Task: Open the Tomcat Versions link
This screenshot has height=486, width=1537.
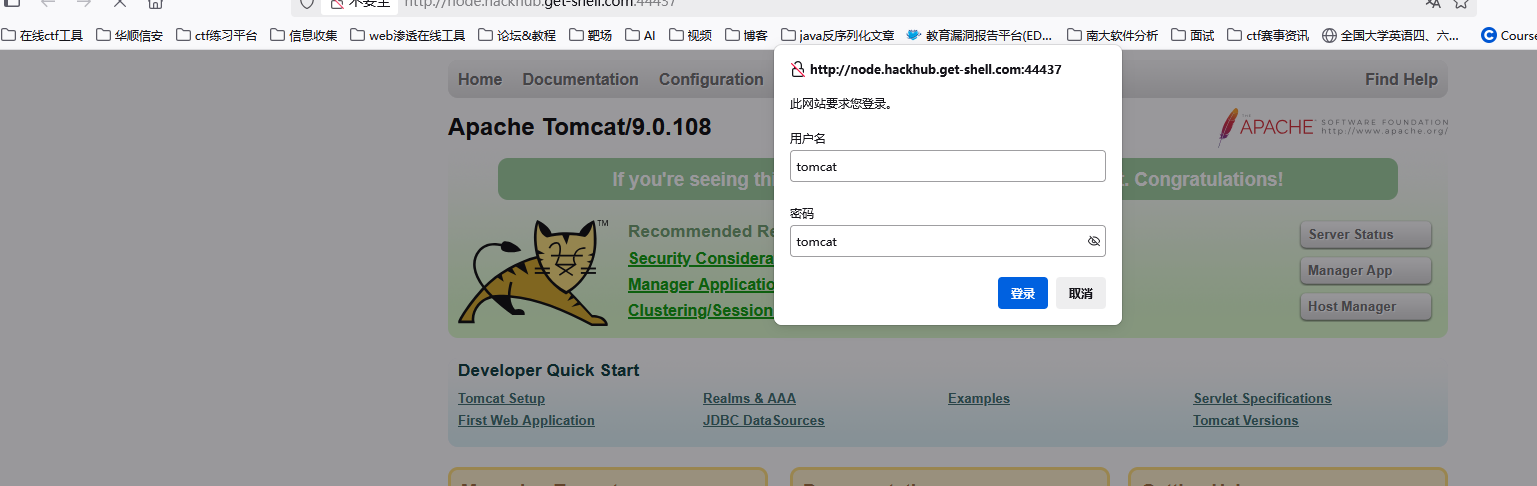Action: (x=1246, y=420)
